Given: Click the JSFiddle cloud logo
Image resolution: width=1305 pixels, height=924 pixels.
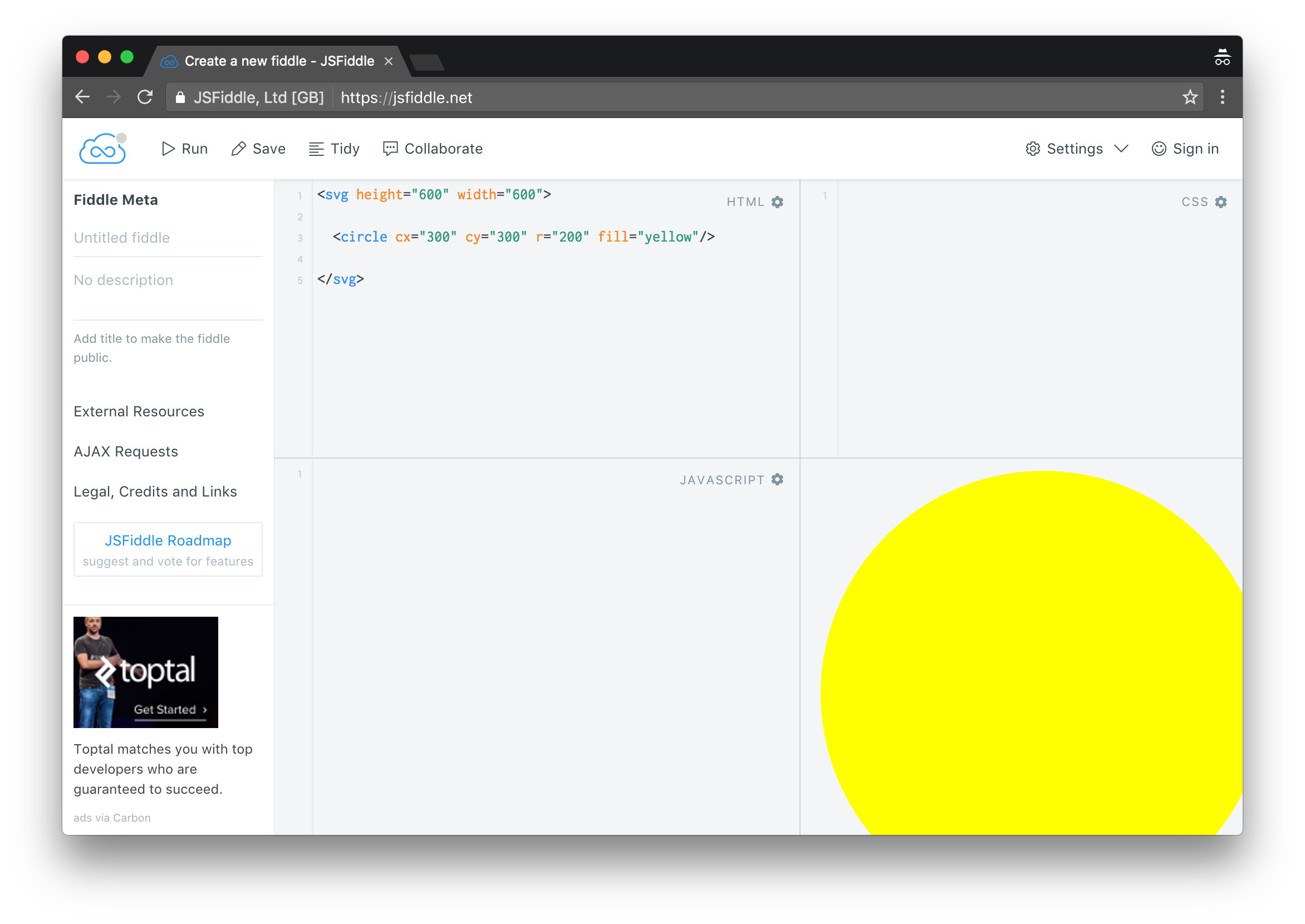Looking at the screenshot, I should click(x=102, y=149).
